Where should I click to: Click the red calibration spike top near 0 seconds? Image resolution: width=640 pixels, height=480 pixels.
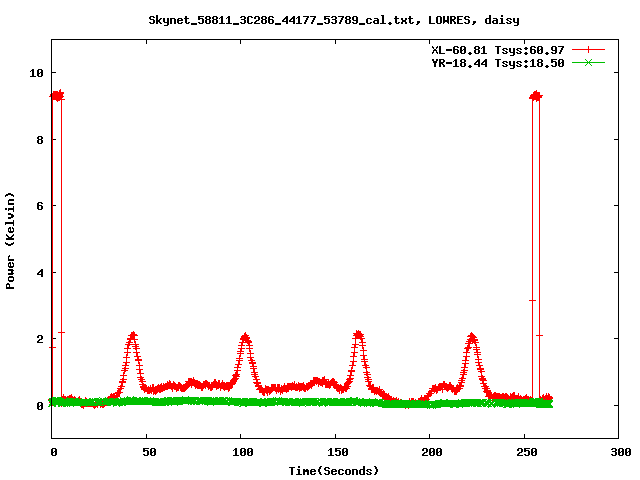tap(57, 96)
